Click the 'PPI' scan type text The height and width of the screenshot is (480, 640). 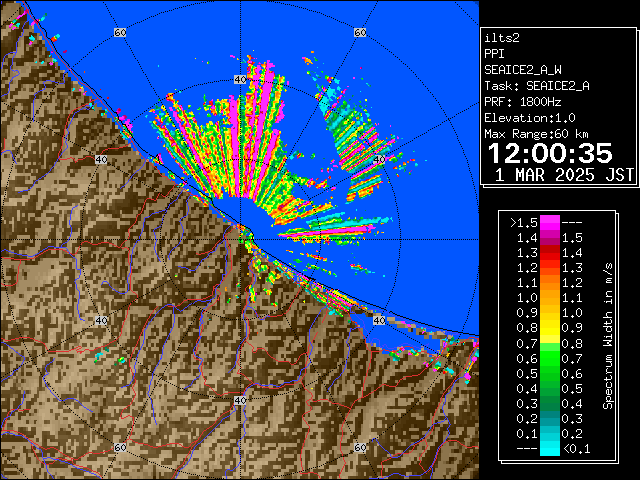pos(494,54)
